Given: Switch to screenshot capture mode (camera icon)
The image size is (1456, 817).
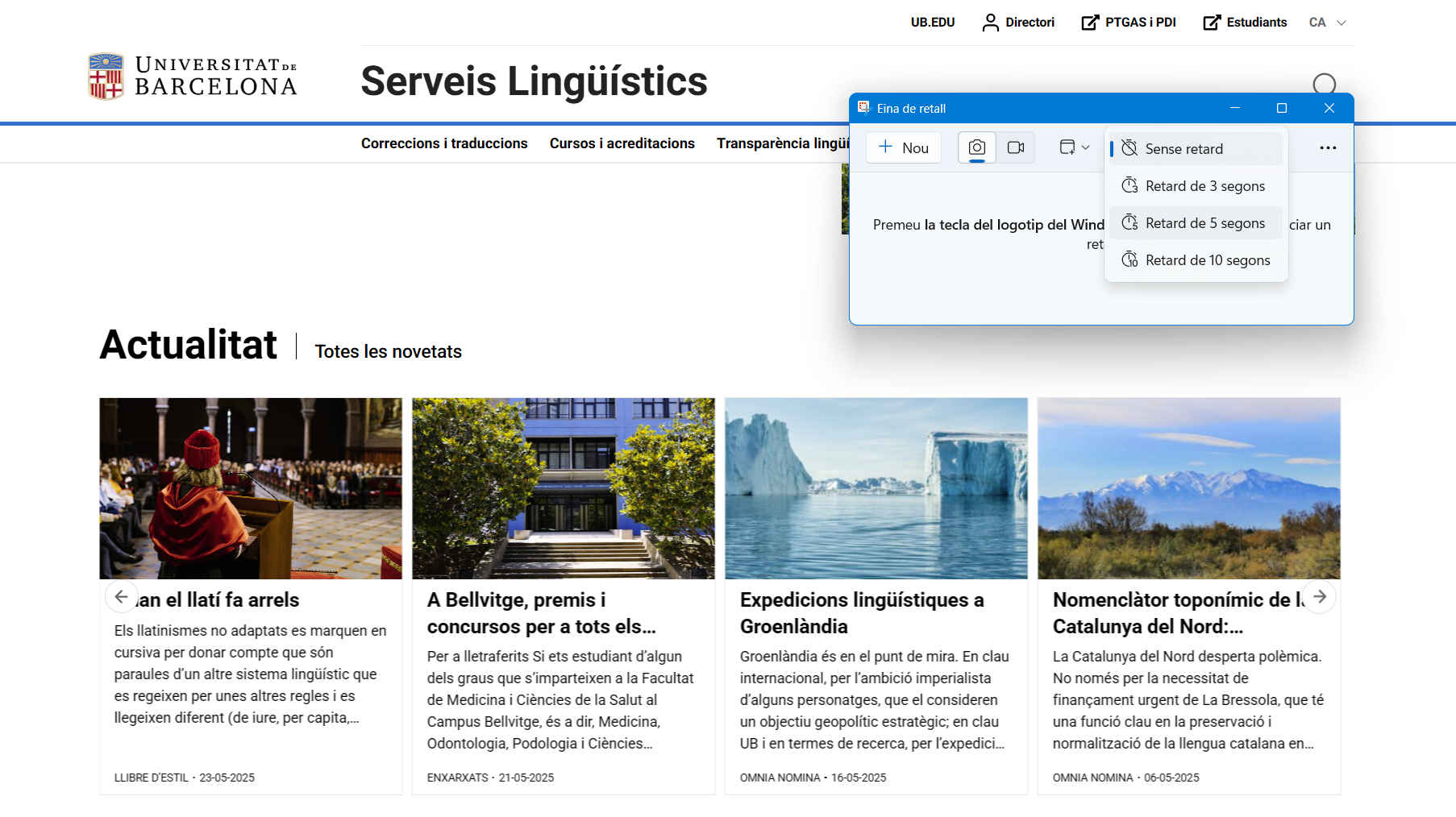Looking at the screenshot, I should (976, 147).
